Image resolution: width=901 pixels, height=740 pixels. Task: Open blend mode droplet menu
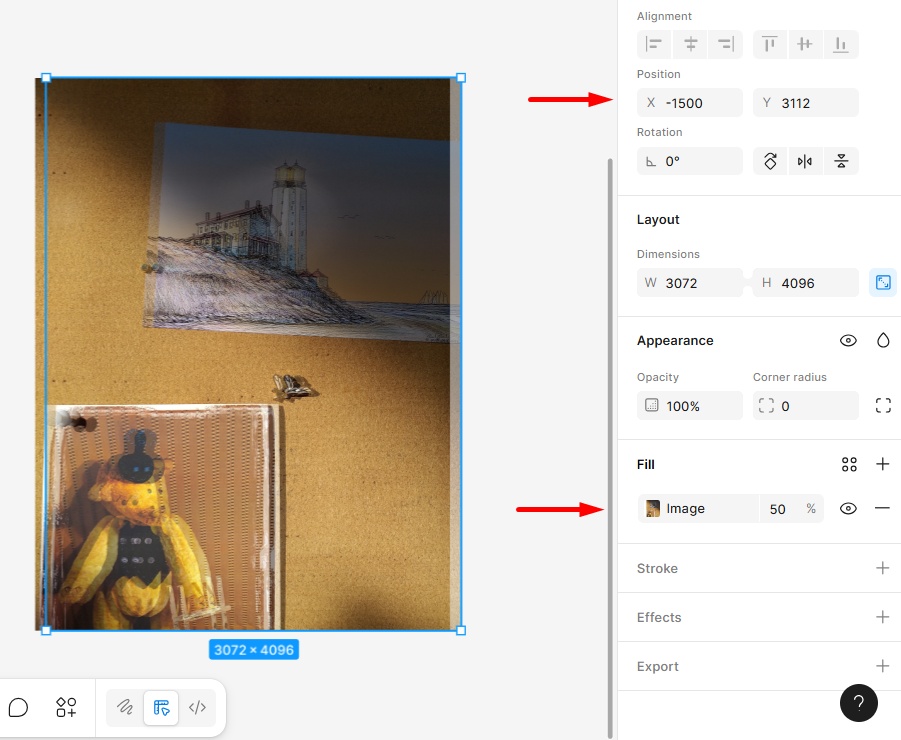883,341
